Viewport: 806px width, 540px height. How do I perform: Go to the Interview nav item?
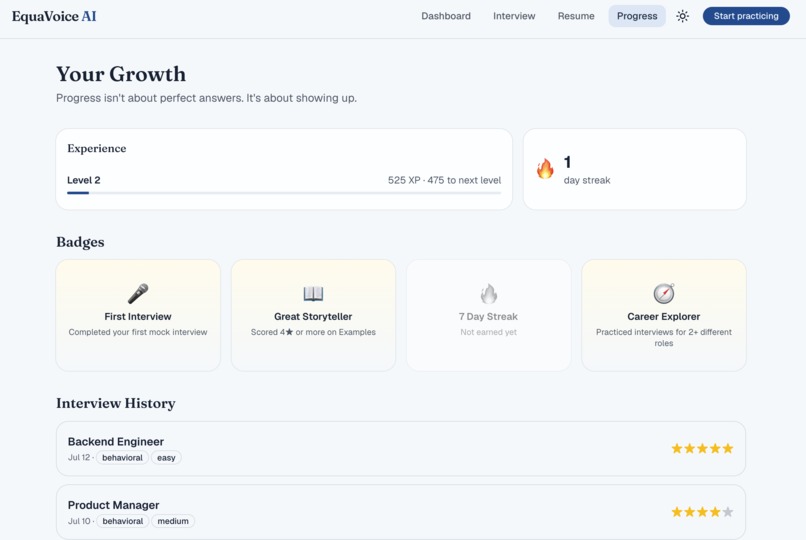pos(514,16)
